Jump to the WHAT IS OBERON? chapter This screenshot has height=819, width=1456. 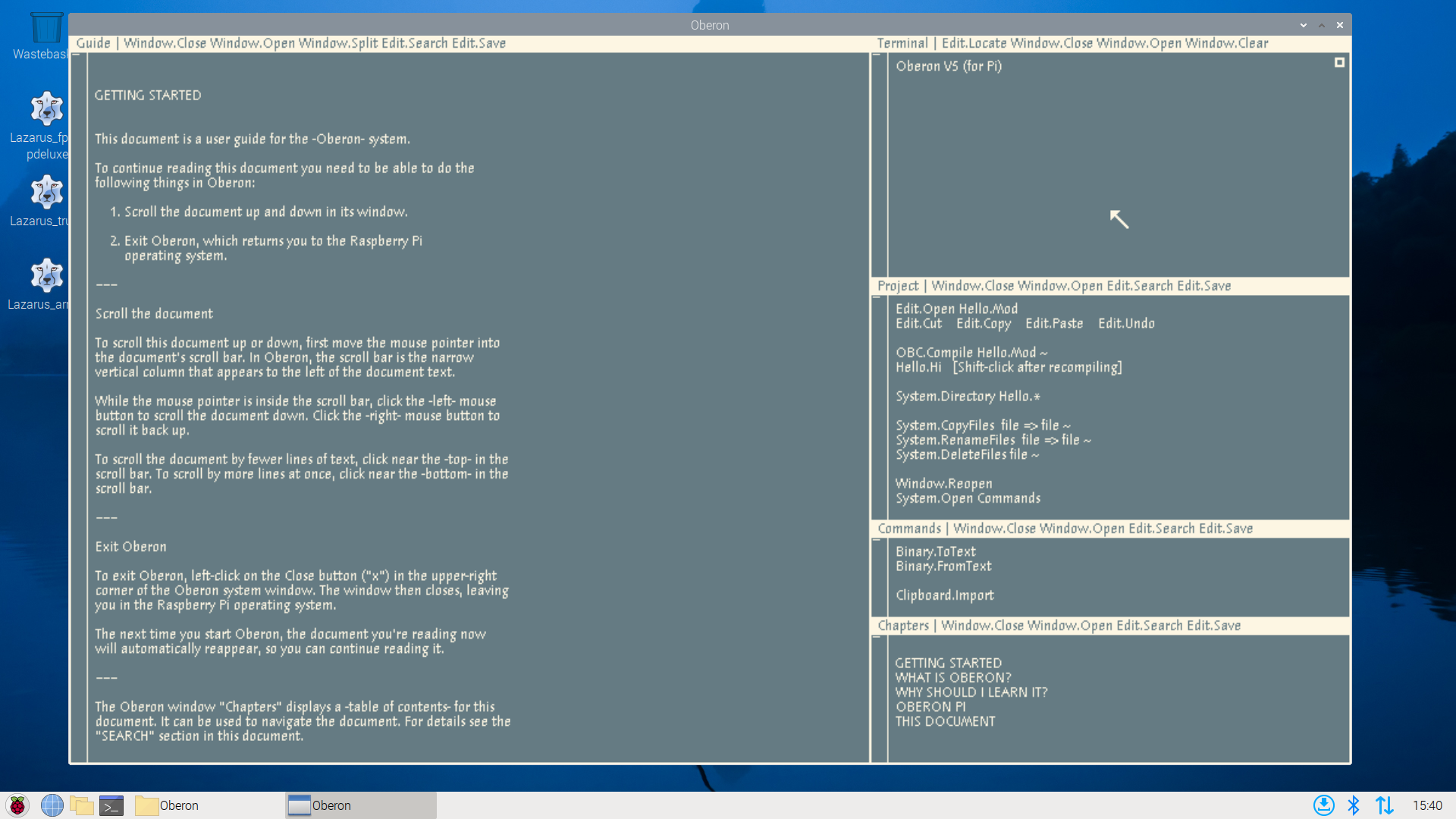[x=953, y=676]
